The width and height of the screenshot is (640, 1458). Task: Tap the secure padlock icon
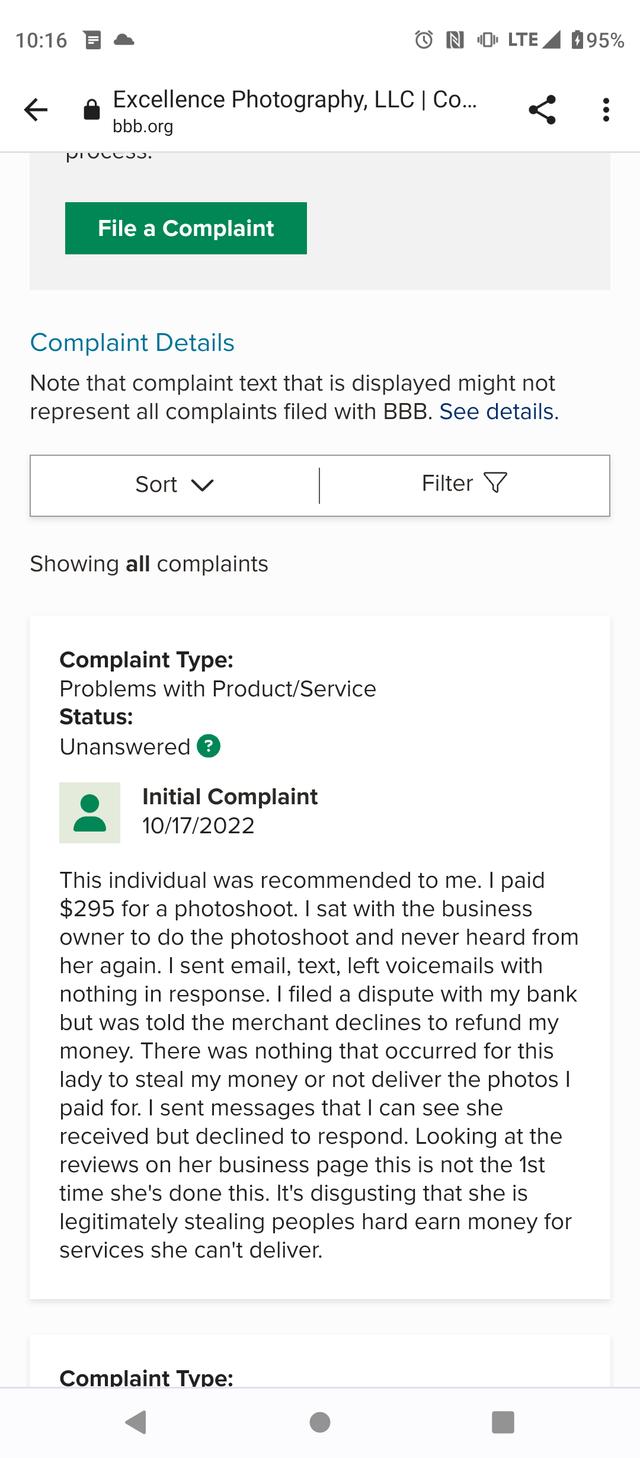click(91, 110)
